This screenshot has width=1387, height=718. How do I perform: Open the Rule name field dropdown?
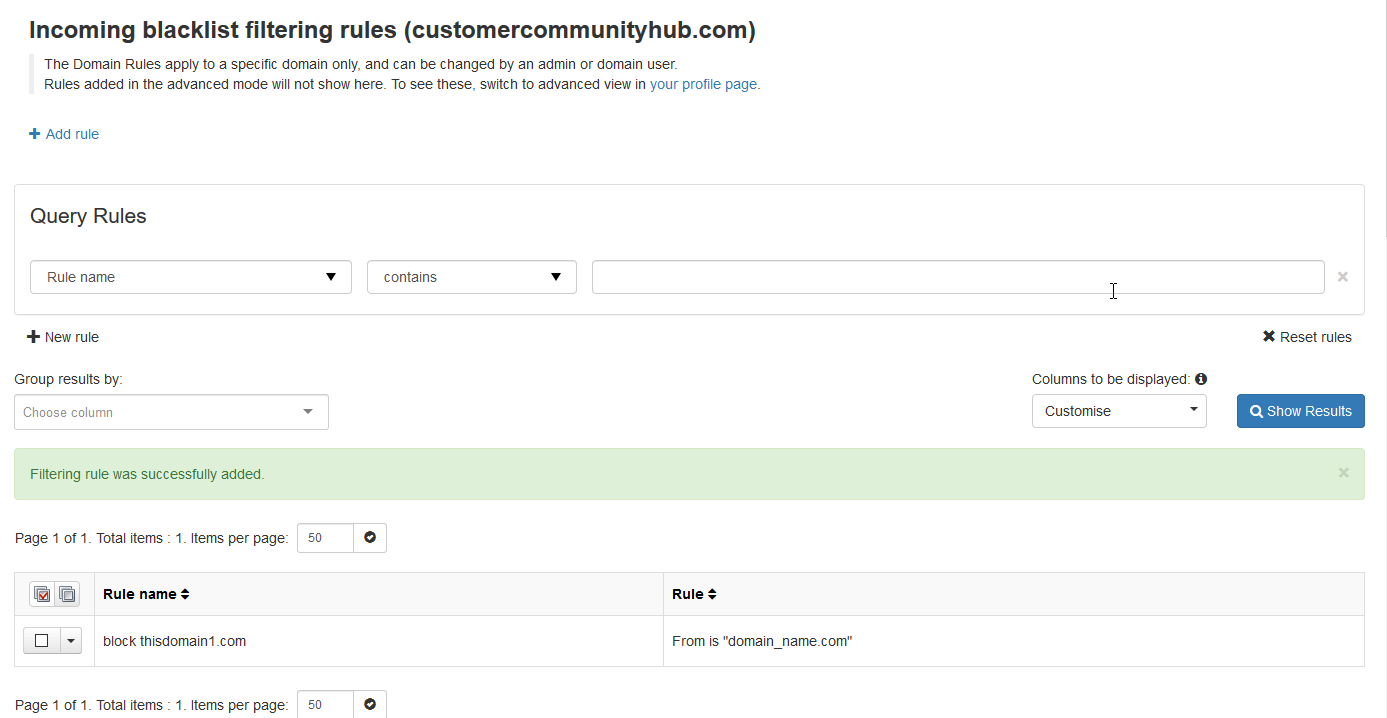191,277
